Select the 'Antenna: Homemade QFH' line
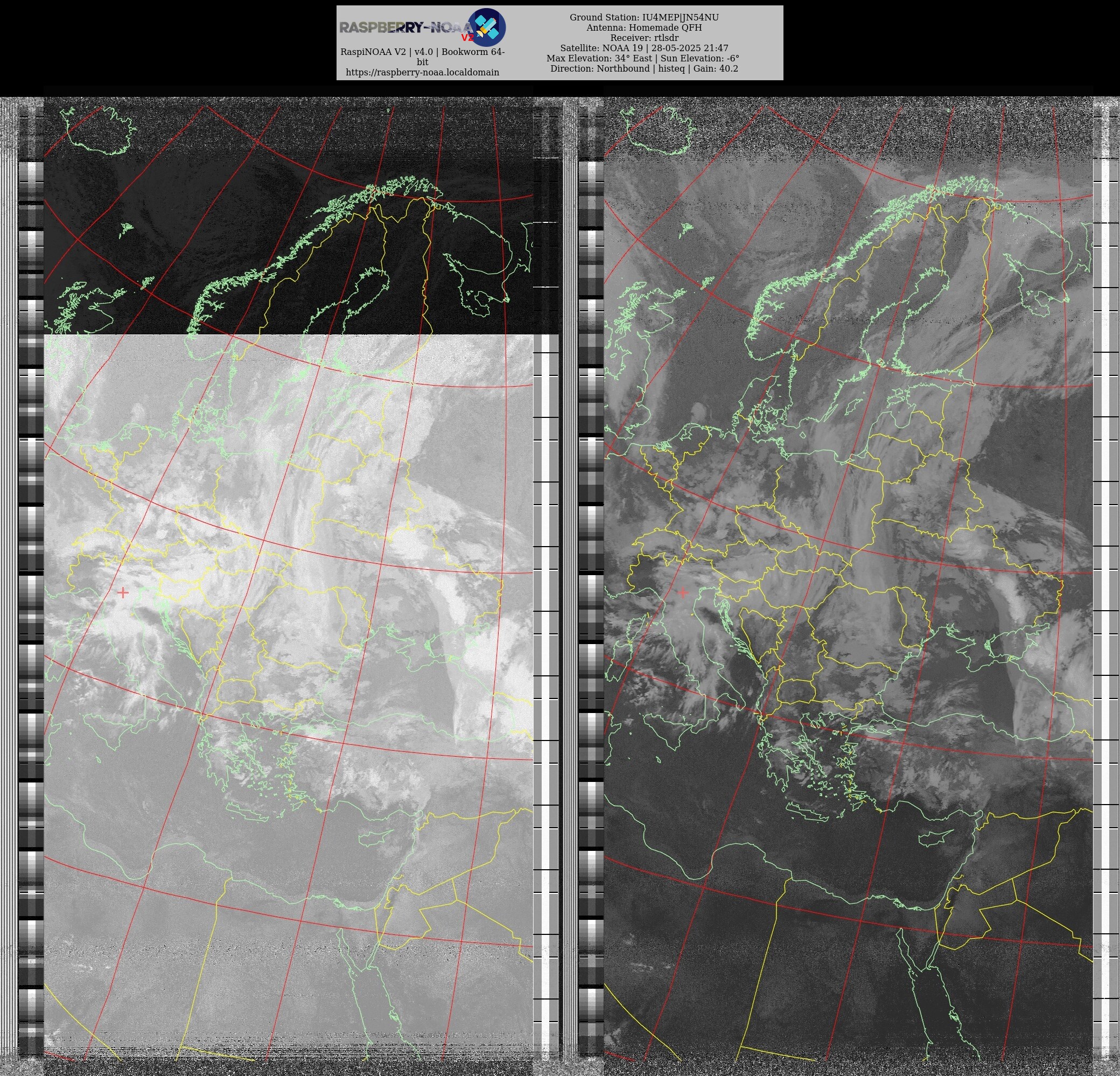This screenshot has height=1076, width=1120. (x=644, y=27)
